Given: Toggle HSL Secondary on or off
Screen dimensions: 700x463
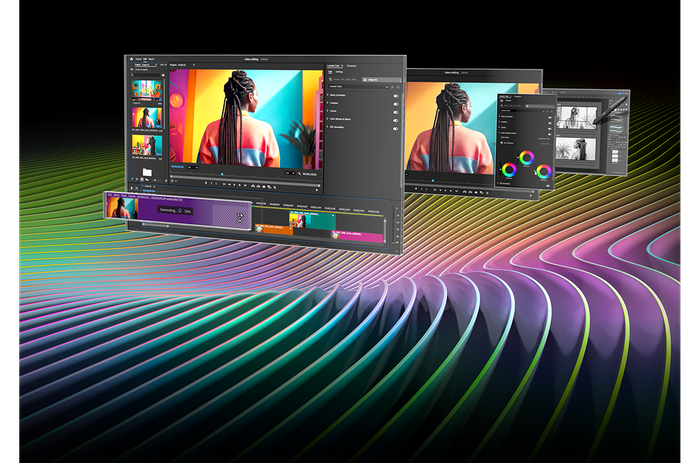Looking at the screenshot, I should 395,129.
